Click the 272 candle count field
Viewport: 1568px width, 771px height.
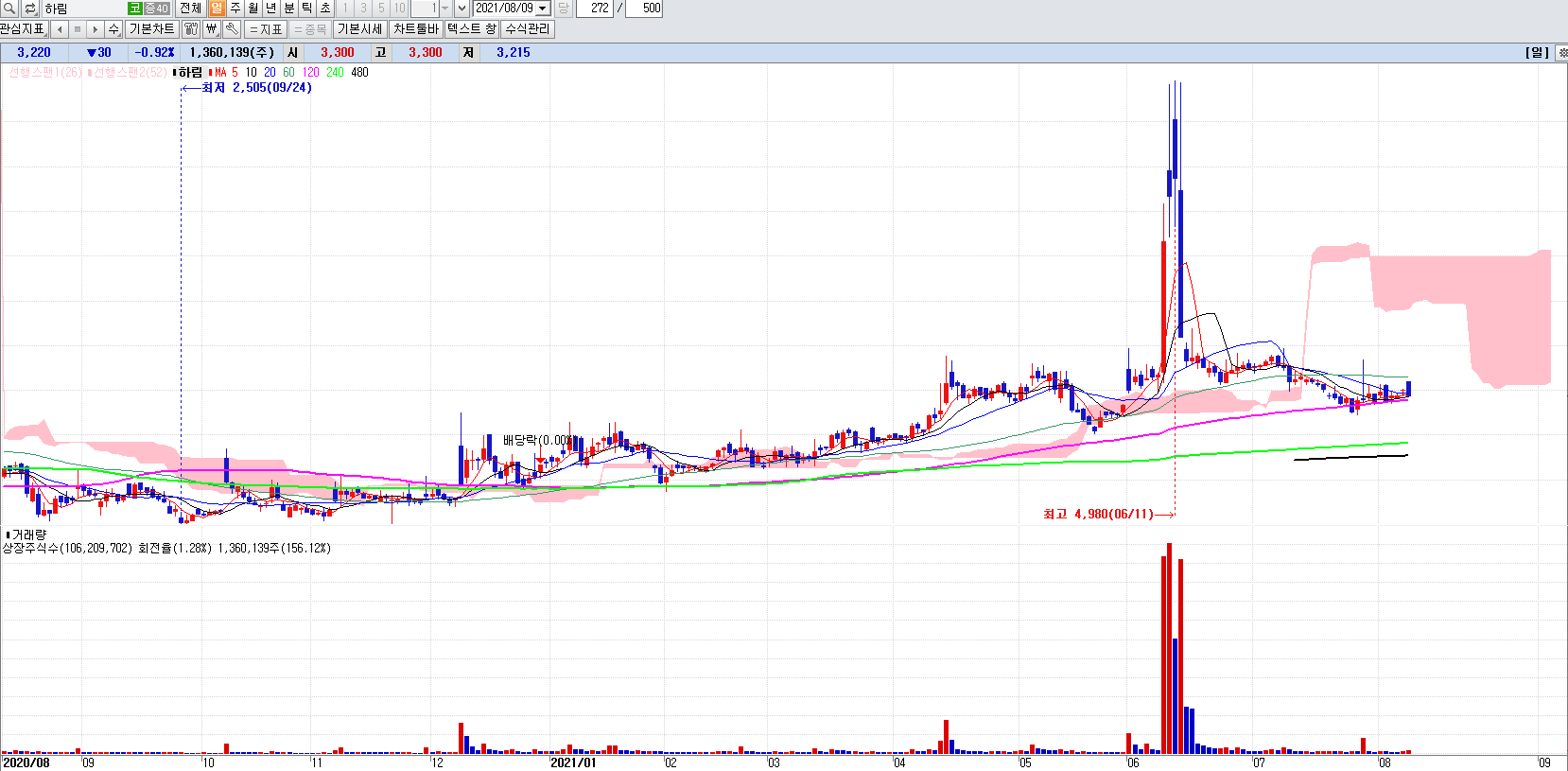pos(595,9)
